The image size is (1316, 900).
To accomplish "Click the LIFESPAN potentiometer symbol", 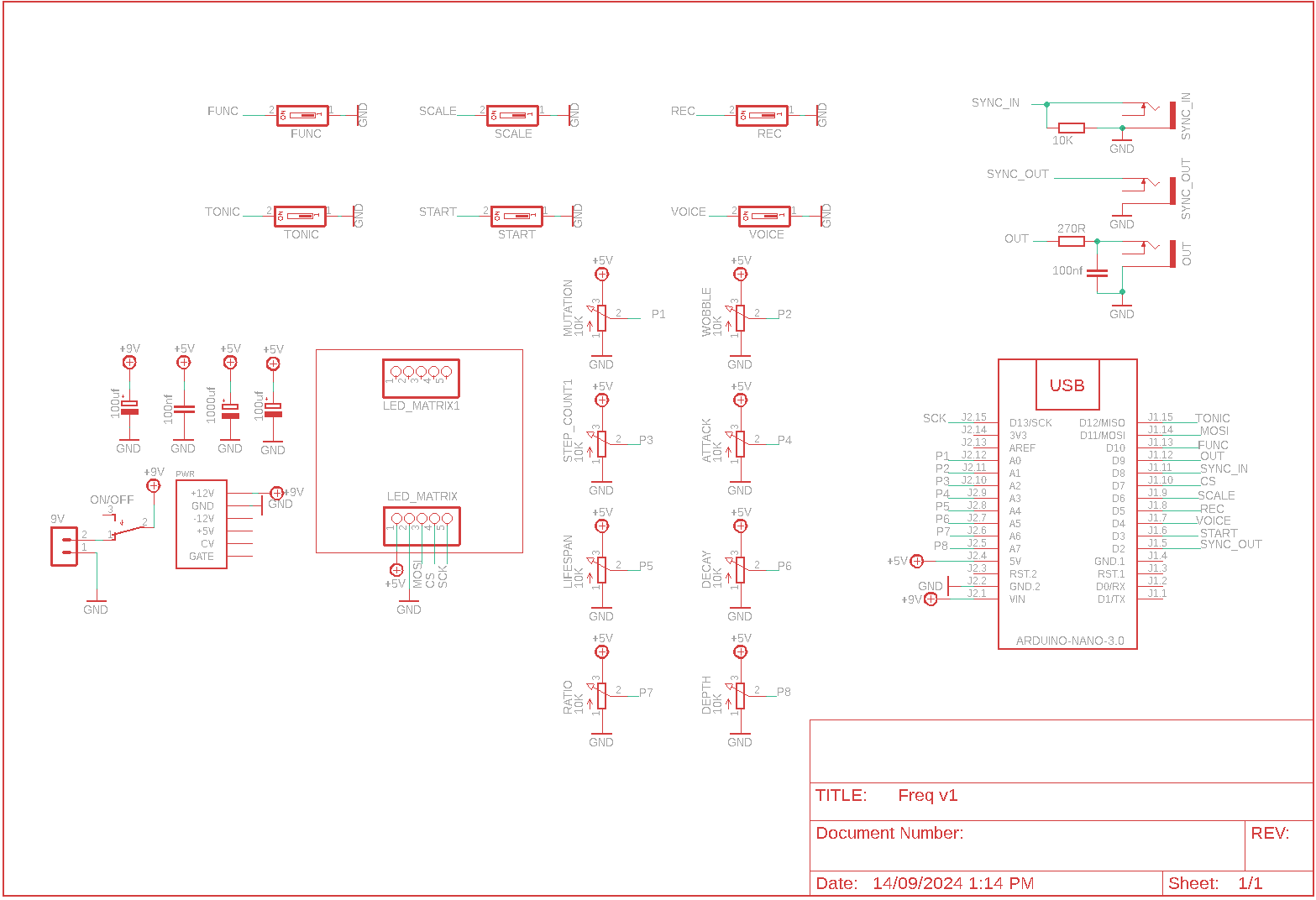I will click(600, 570).
